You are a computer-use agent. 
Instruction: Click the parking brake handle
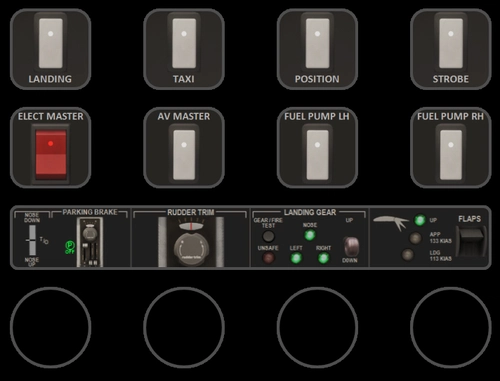click(90, 242)
